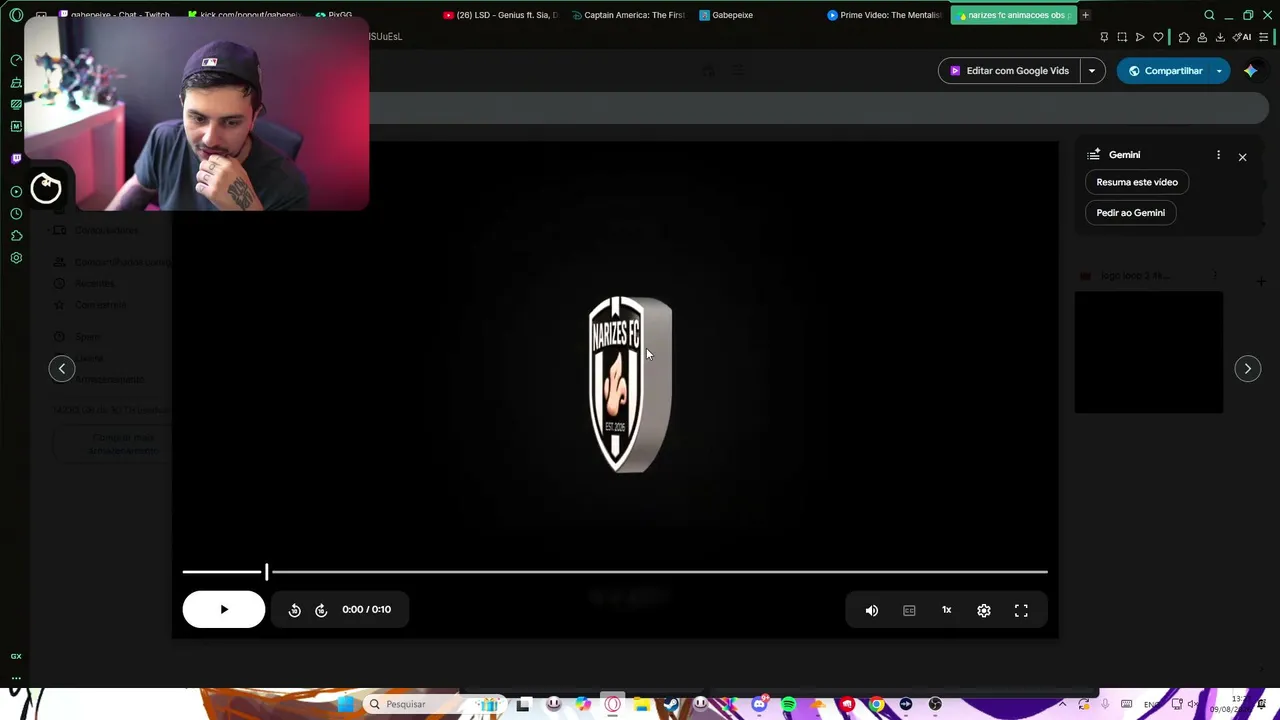This screenshot has height=720, width=1280.
Task: Open video player settings gear
Action: point(984,610)
